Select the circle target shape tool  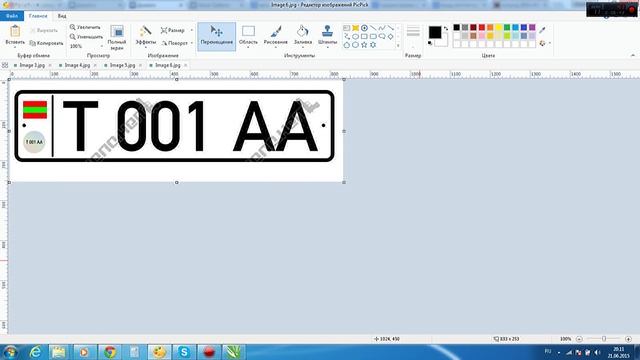point(364,28)
